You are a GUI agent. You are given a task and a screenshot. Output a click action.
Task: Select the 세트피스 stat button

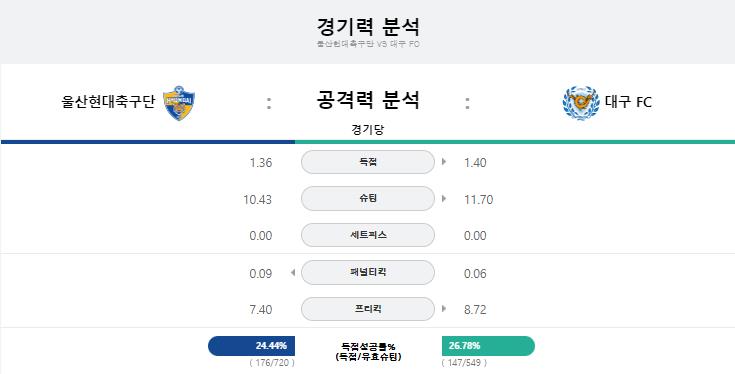pos(368,235)
